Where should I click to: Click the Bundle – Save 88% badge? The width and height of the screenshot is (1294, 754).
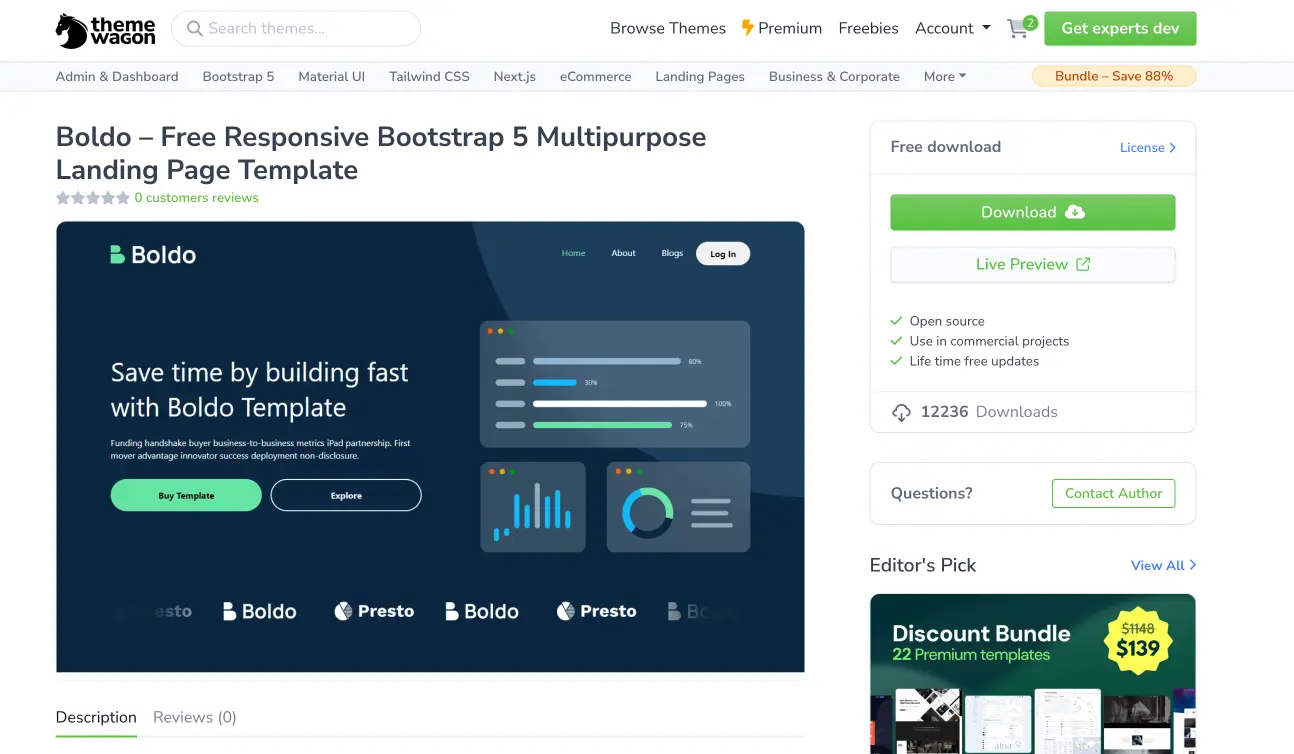point(1114,76)
